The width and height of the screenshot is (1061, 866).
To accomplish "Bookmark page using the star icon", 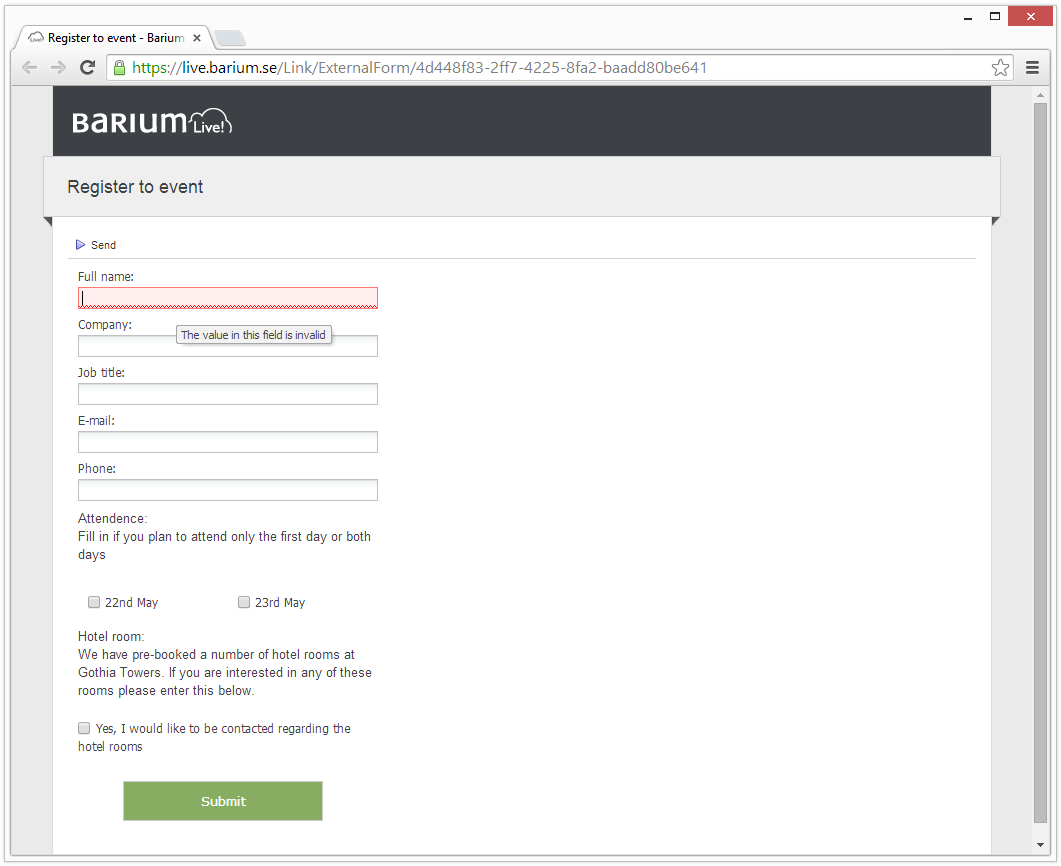I will pyautogui.click(x=1000, y=68).
